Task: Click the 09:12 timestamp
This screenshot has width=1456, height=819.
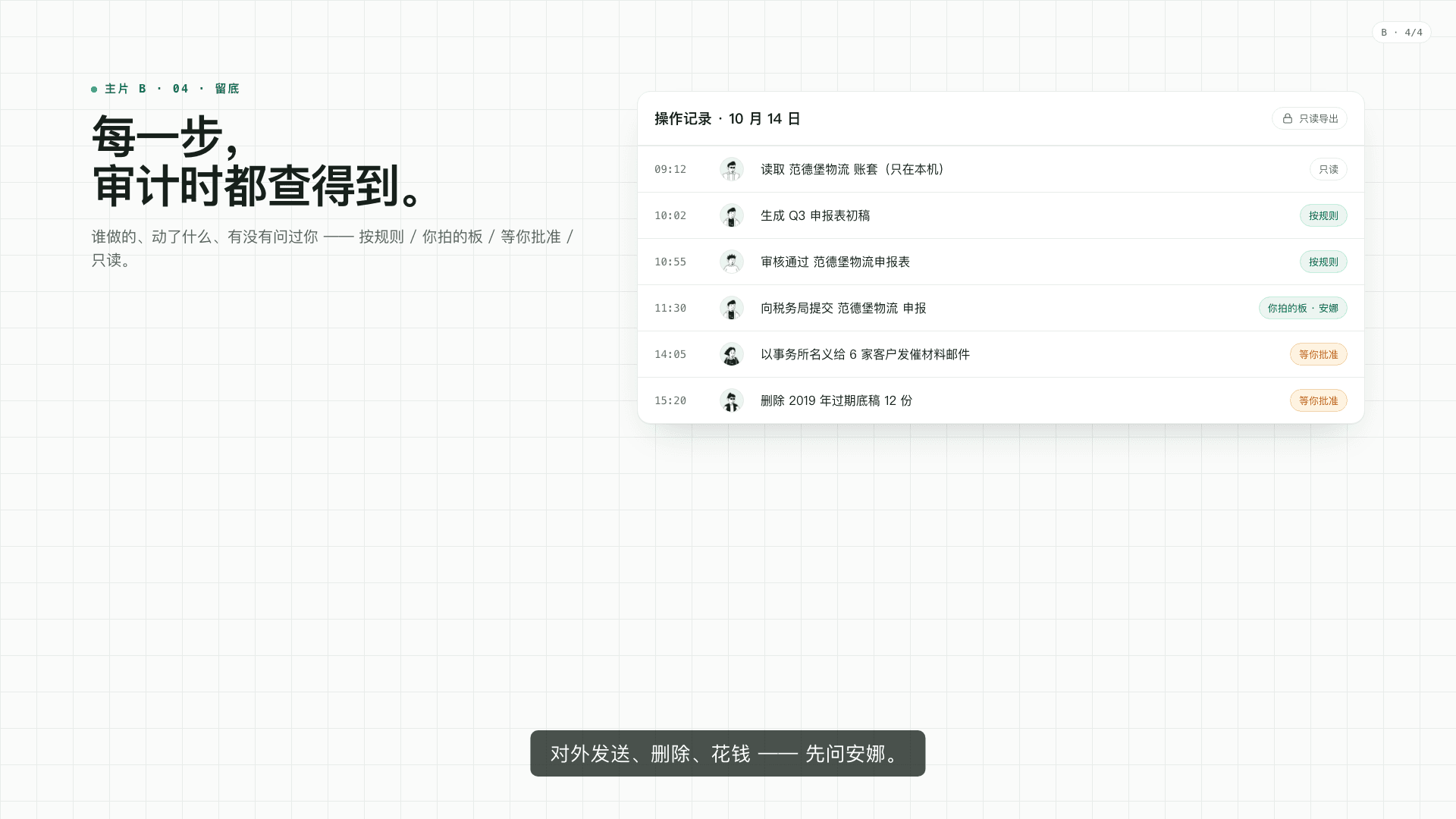Action: click(670, 169)
